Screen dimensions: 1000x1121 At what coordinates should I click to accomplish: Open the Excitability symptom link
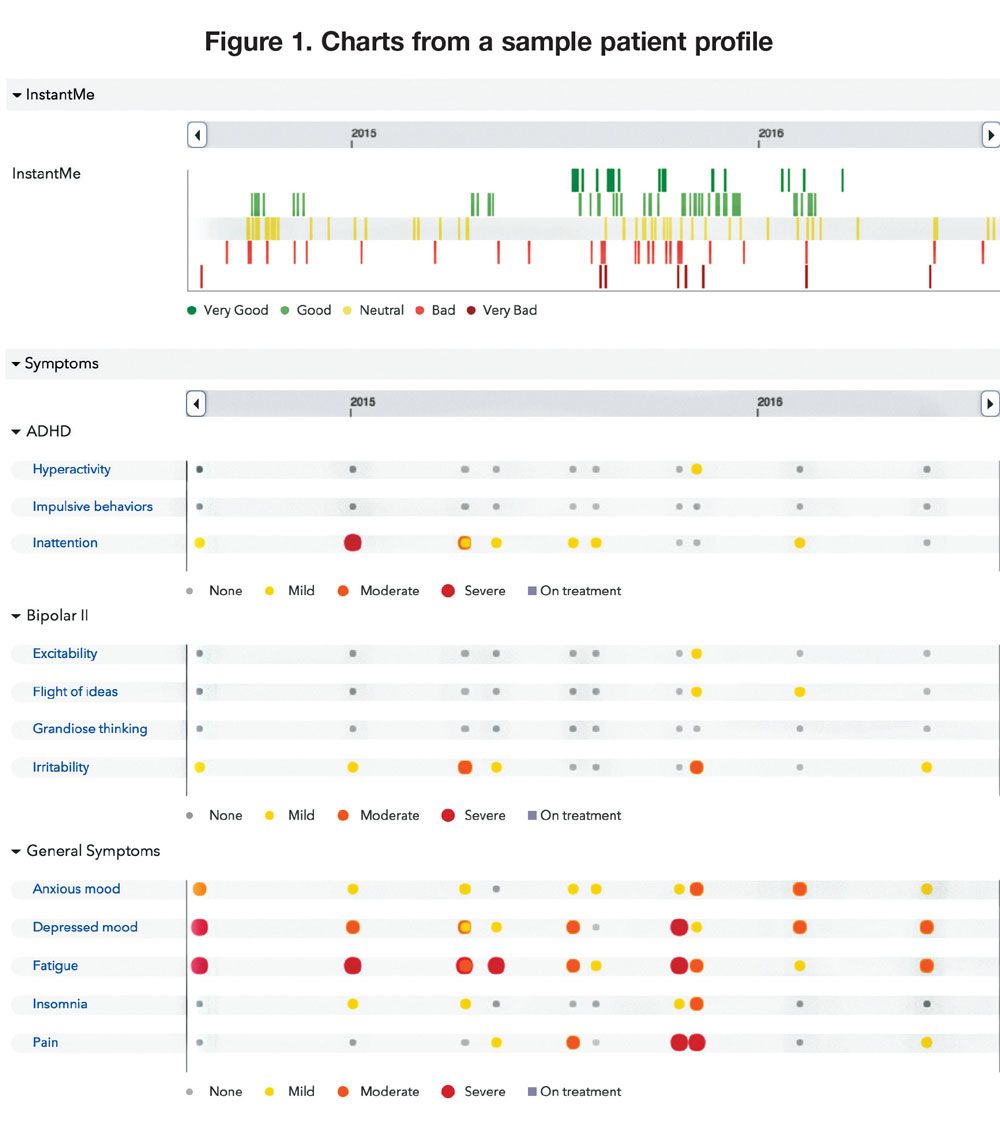[65, 653]
